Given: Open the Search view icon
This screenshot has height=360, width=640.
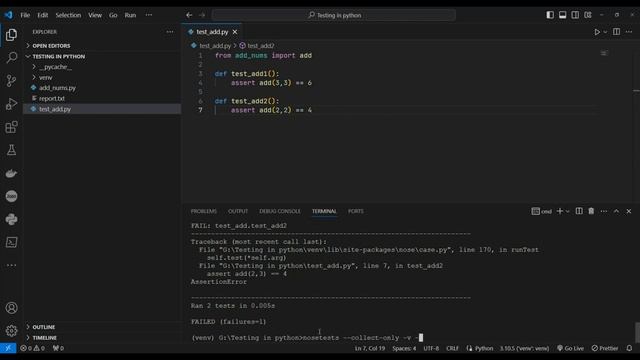Looking at the screenshot, I should 11,58.
